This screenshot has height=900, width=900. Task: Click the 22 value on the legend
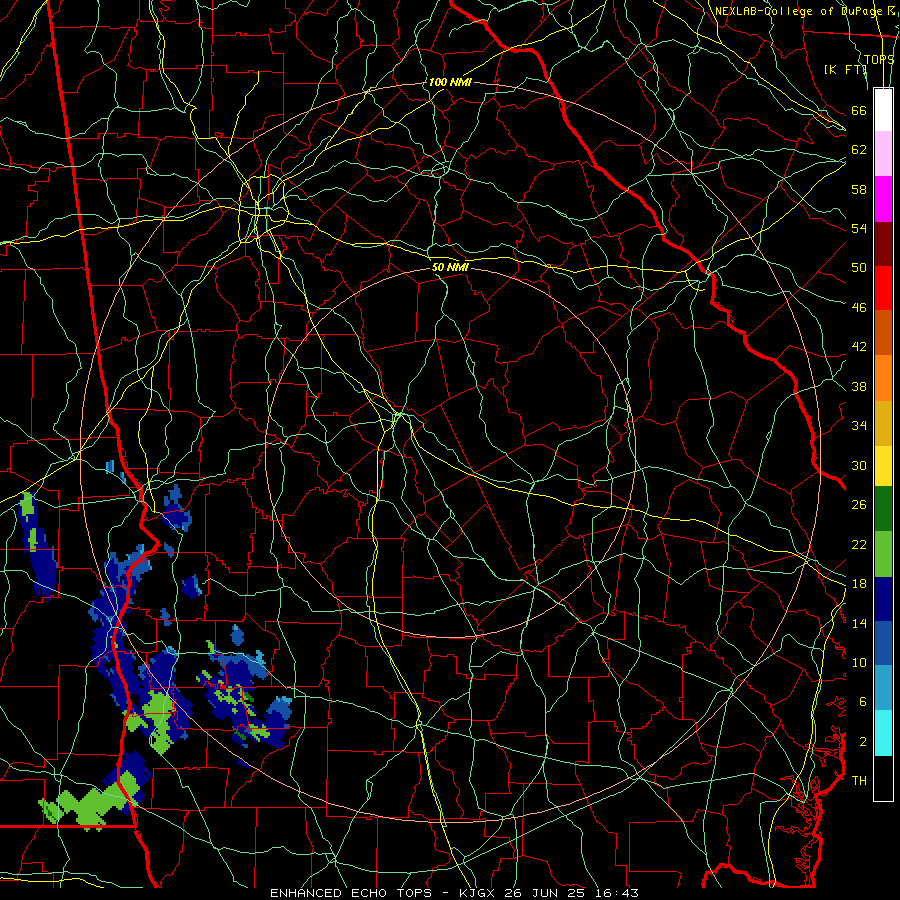coord(859,544)
